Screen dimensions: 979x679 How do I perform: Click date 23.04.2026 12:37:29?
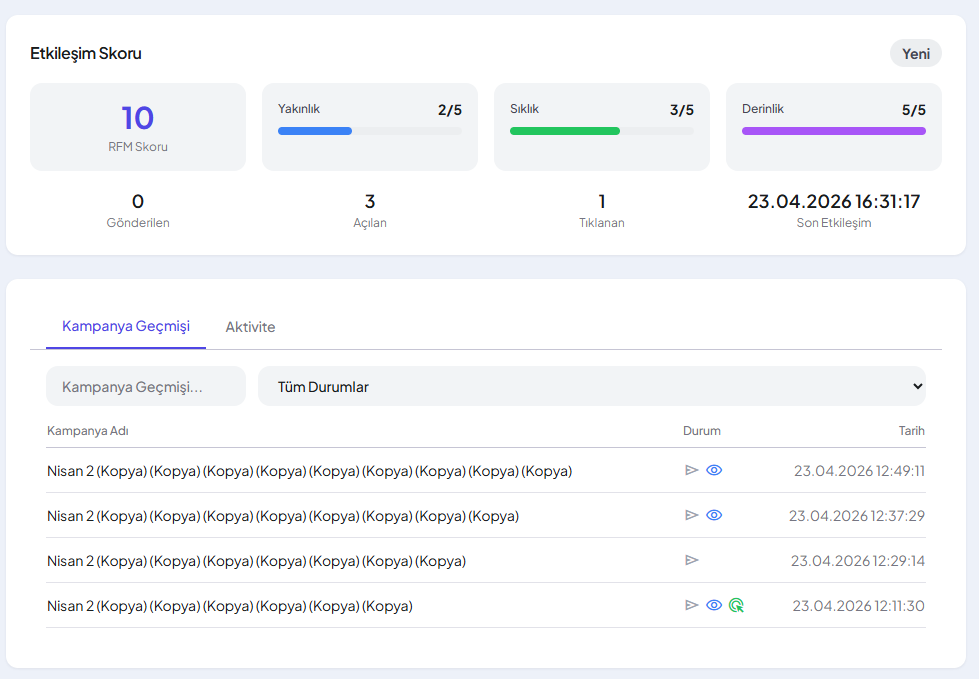[857, 516]
